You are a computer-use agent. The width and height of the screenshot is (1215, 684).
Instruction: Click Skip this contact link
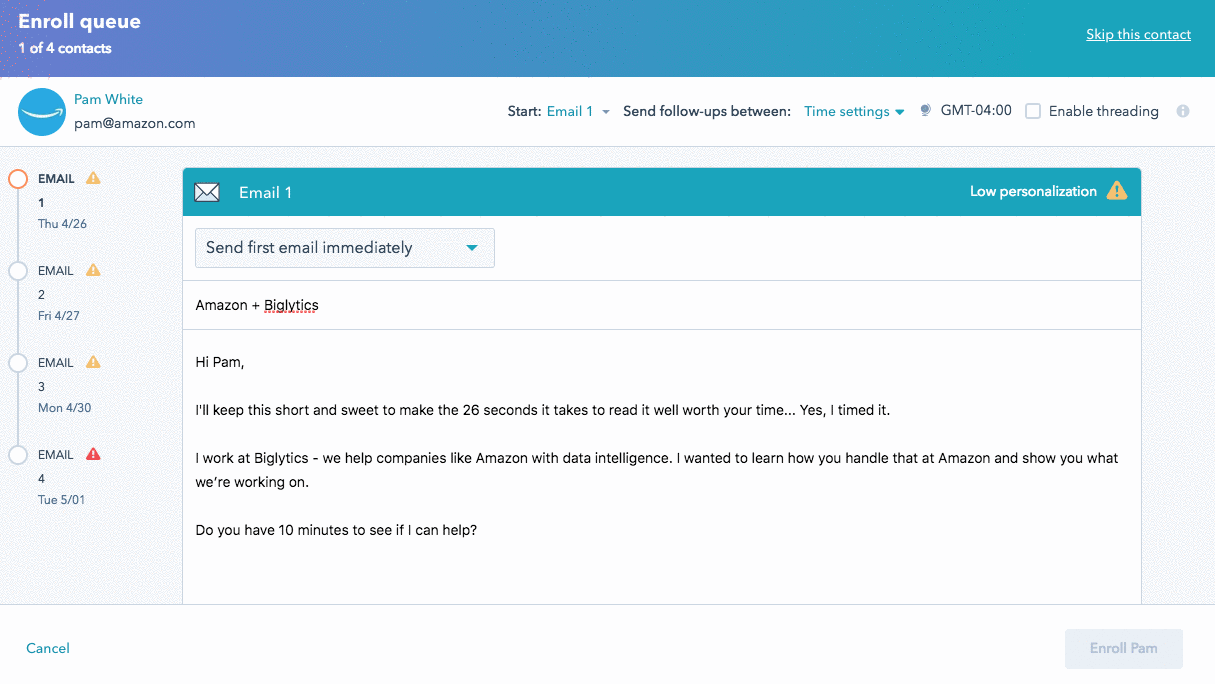(1138, 34)
